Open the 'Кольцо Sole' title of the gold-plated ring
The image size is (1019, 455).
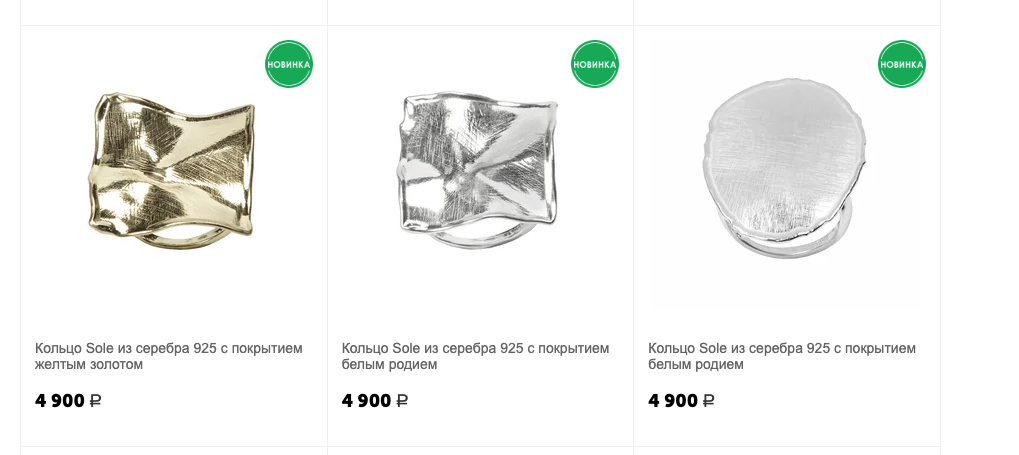168,348
